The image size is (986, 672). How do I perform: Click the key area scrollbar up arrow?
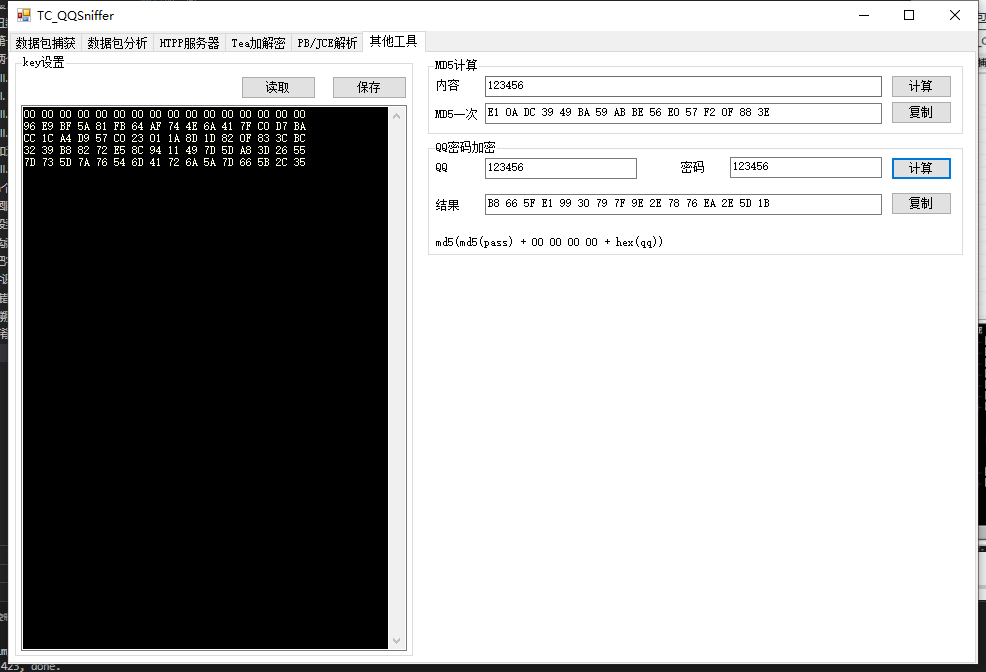click(397, 116)
